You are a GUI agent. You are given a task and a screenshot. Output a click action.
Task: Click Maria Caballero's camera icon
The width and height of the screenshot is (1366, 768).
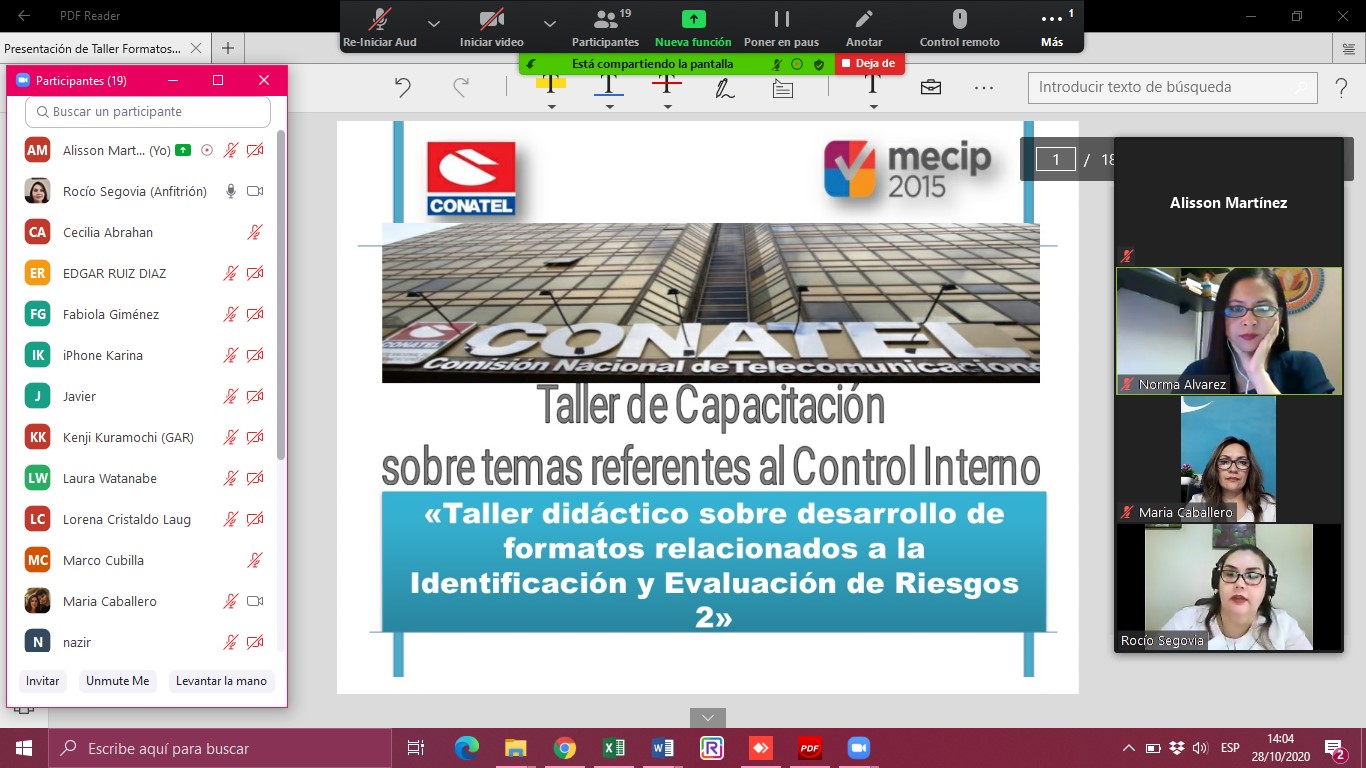click(255, 601)
